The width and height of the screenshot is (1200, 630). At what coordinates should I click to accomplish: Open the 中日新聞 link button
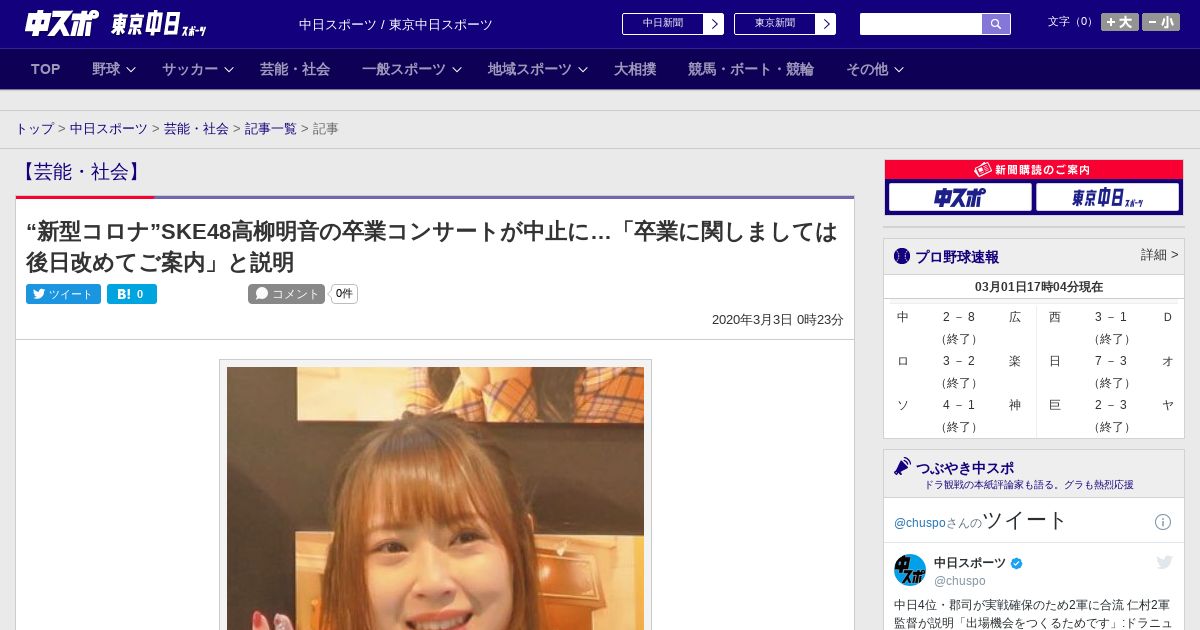click(x=662, y=24)
